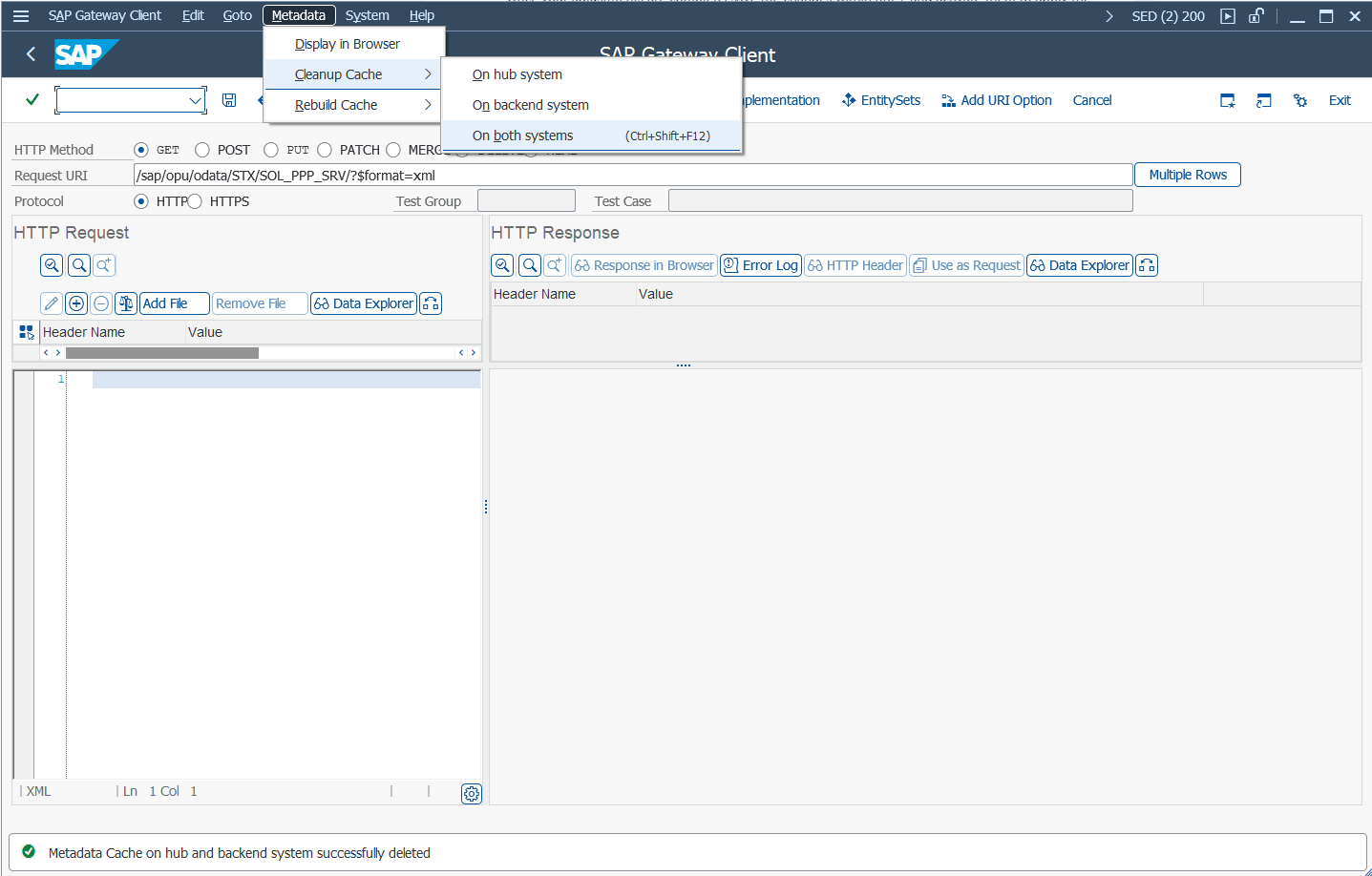The width and height of the screenshot is (1372, 876).
Task: Click the shortcut window icon in toolbar
Action: [x=1264, y=100]
